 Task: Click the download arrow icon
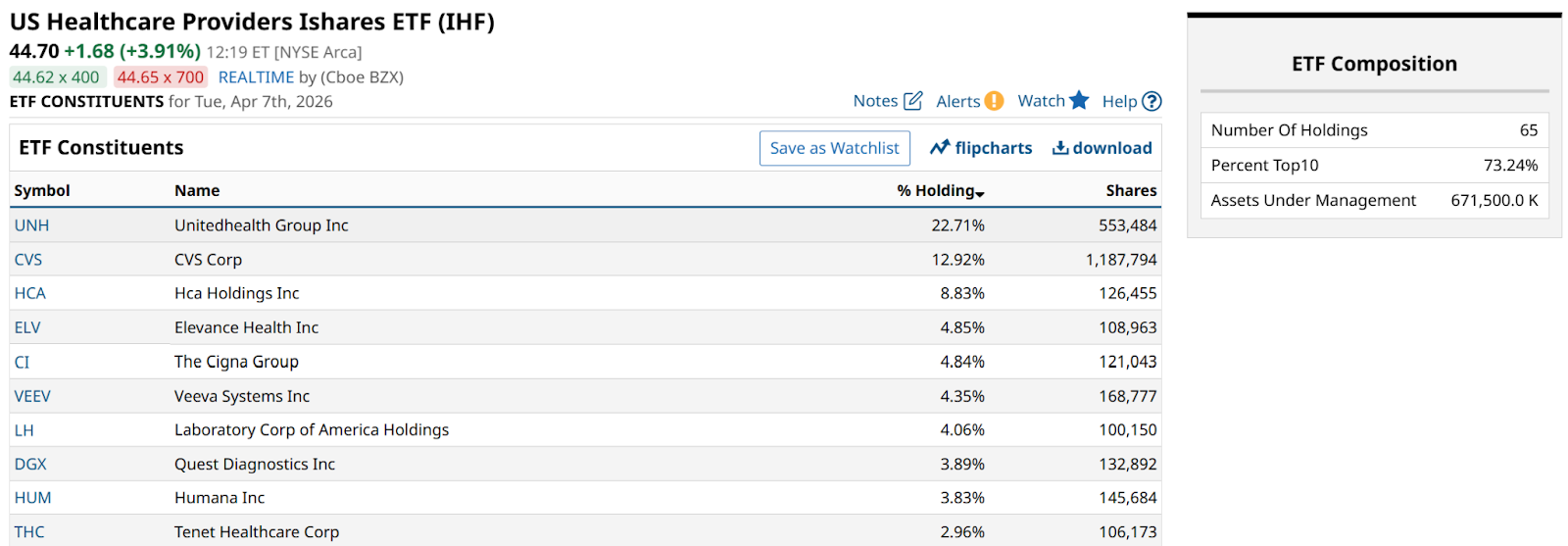[1060, 148]
